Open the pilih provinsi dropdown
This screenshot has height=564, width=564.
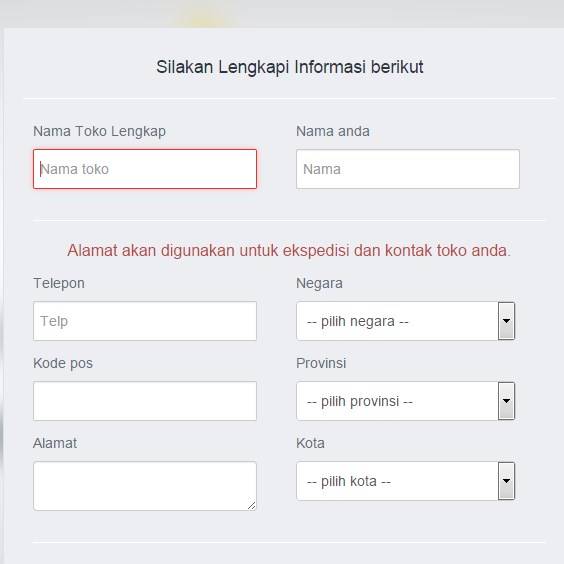[406, 401]
